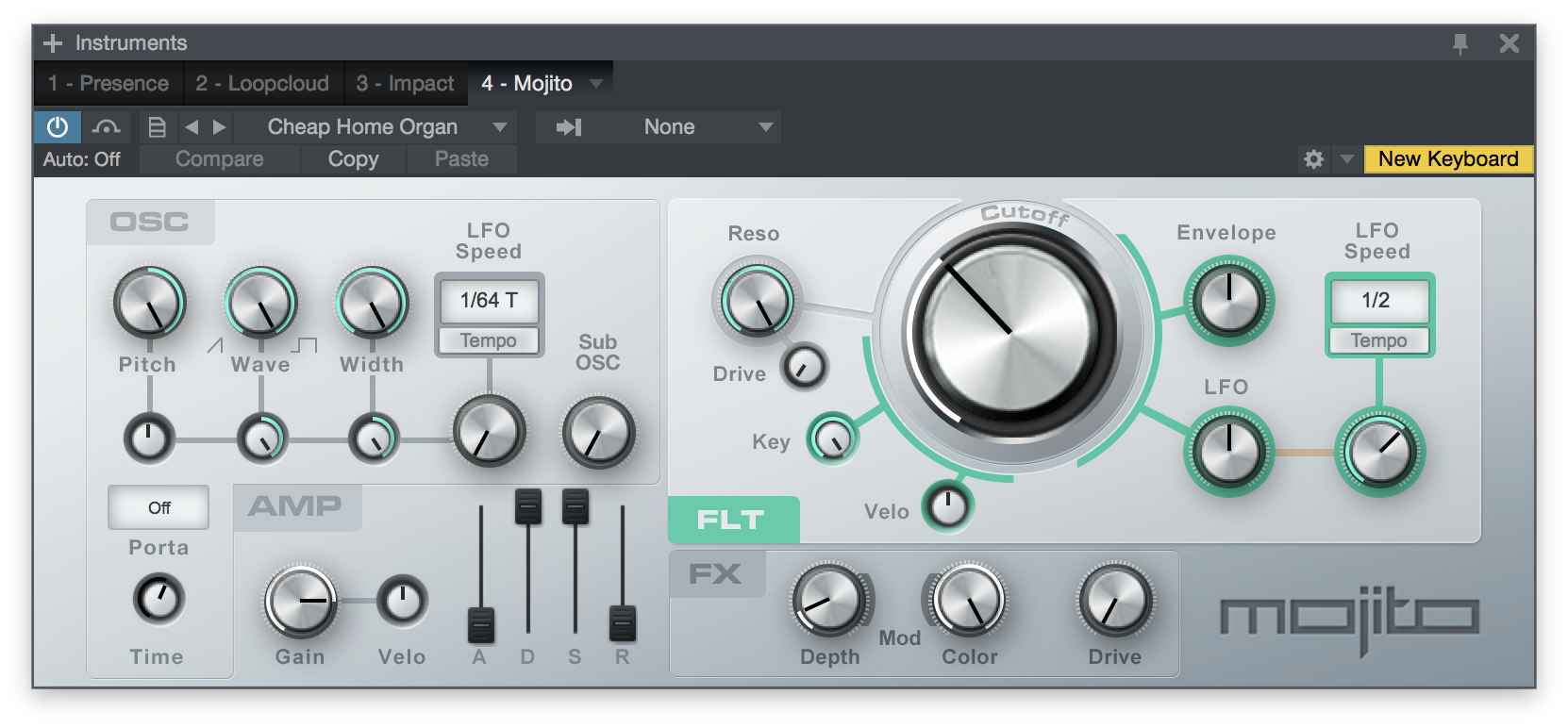1568x728 pixels.
Task: Toggle the filter LFO Tempo sync button
Action: click(x=1379, y=340)
